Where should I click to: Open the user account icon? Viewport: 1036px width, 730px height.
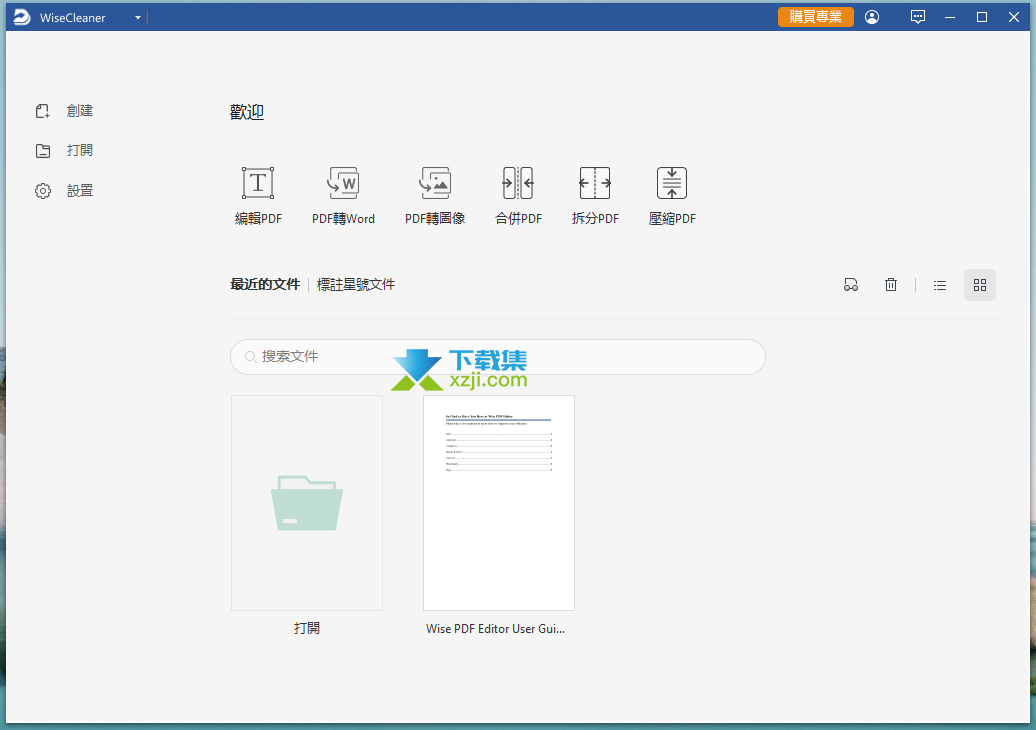coord(872,17)
